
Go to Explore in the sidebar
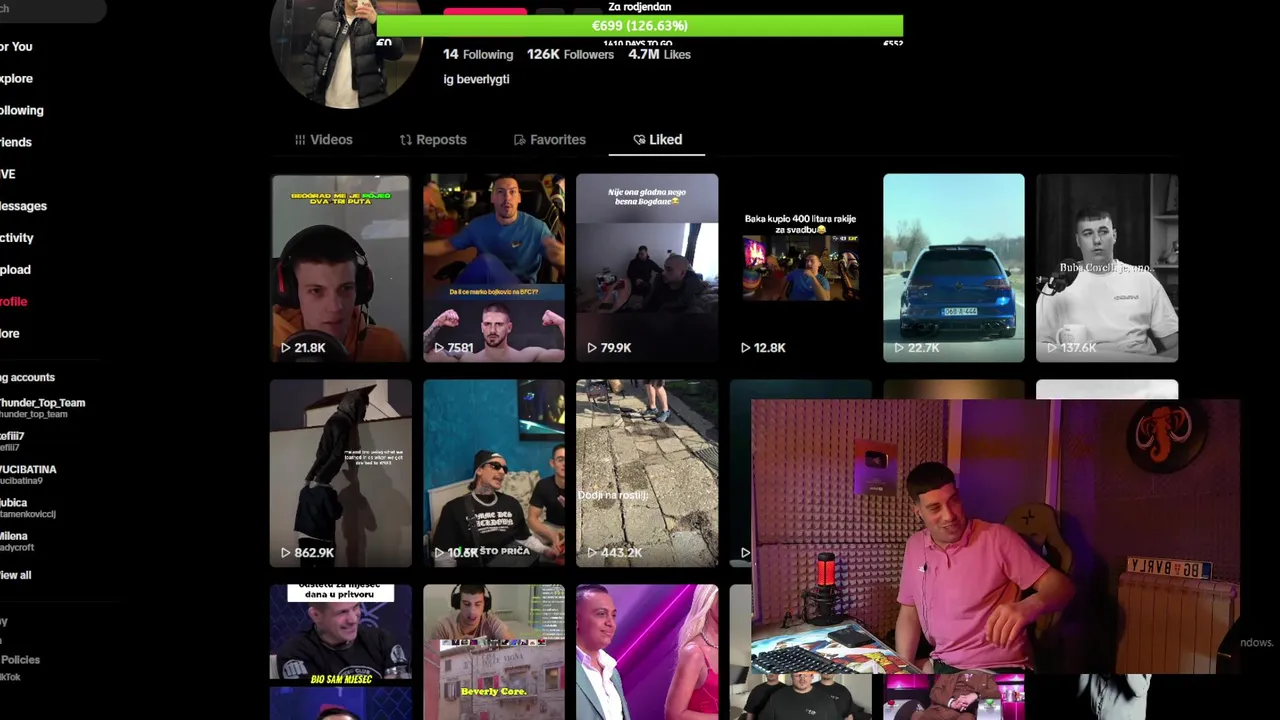16,79
